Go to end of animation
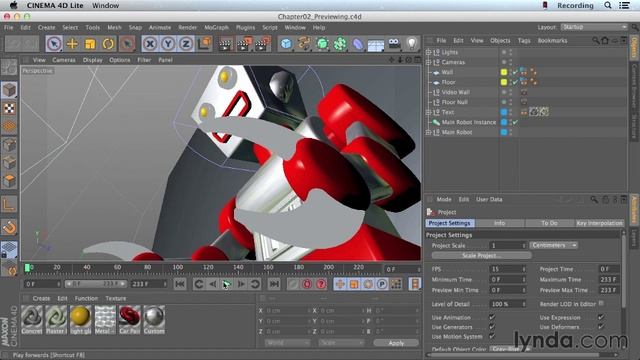The width and height of the screenshot is (640, 360). [274, 284]
